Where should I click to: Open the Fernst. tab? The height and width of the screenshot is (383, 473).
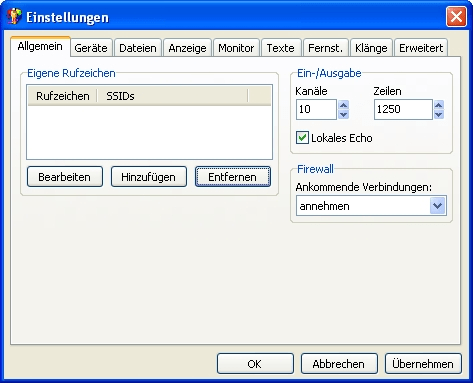pos(325,48)
